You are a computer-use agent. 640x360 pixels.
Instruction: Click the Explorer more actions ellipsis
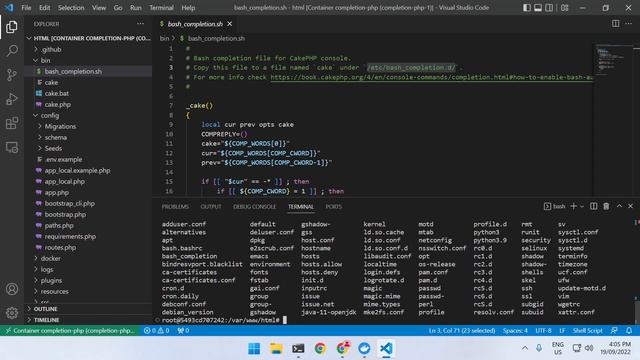[x=140, y=24]
